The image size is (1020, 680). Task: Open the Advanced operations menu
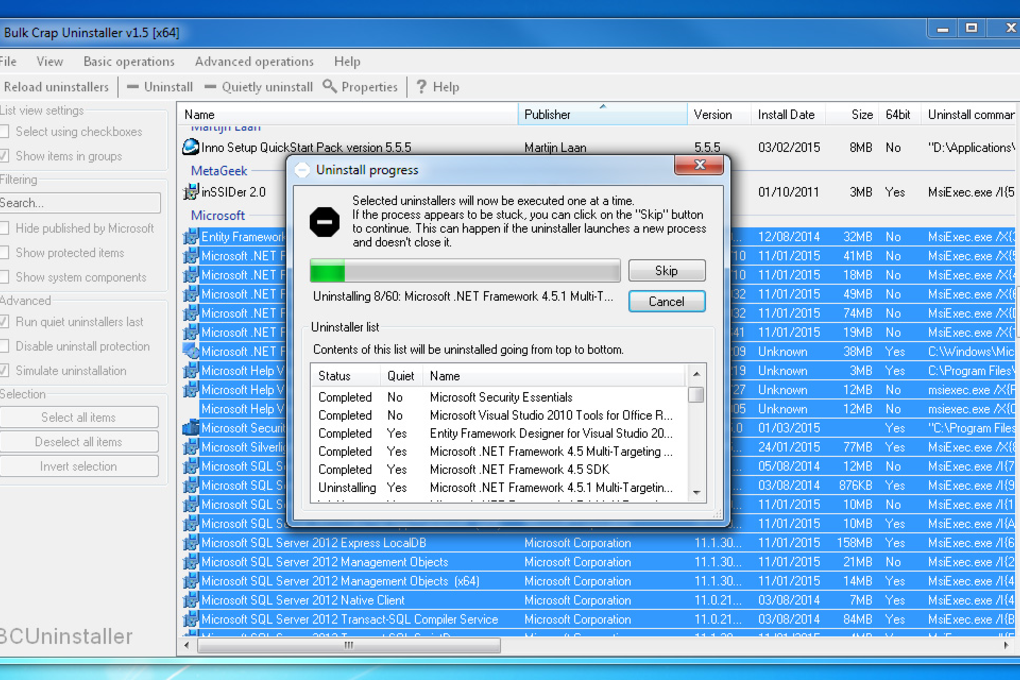pyautogui.click(x=254, y=61)
